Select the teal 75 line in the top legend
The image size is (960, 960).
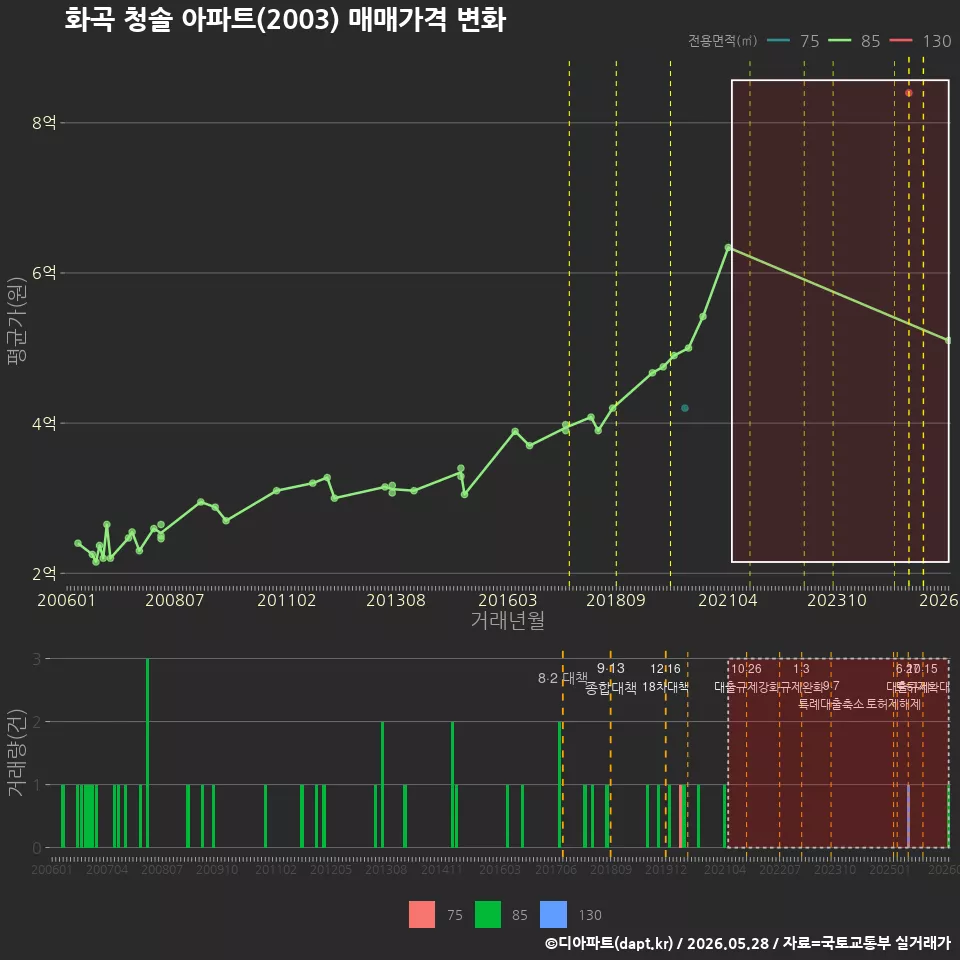coord(778,41)
